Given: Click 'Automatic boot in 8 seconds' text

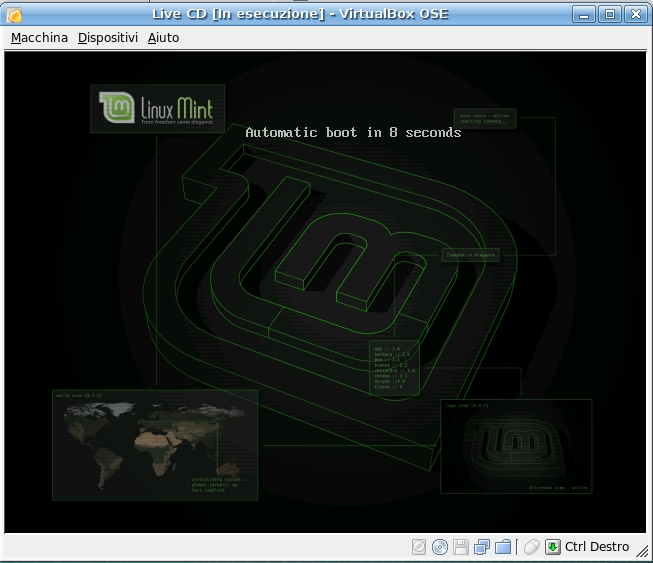Looking at the screenshot, I should [x=353, y=133].
